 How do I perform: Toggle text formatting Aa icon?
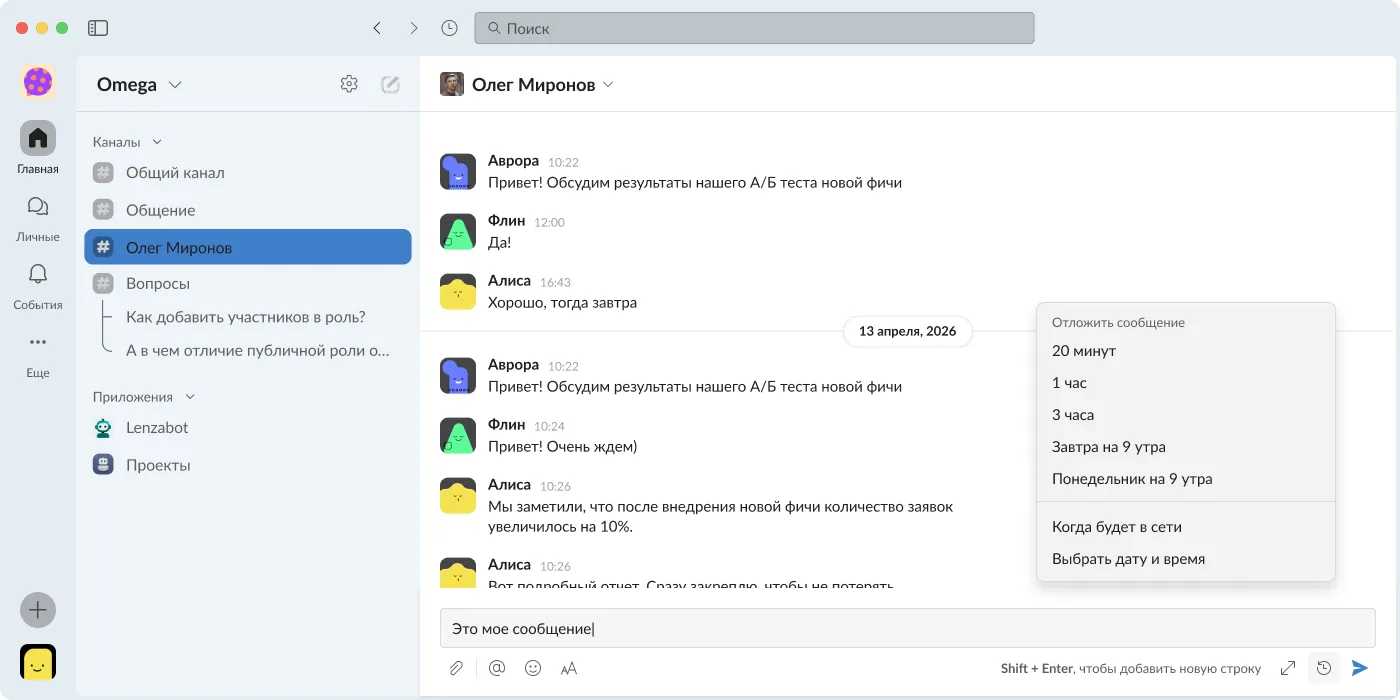pos(569,668)
